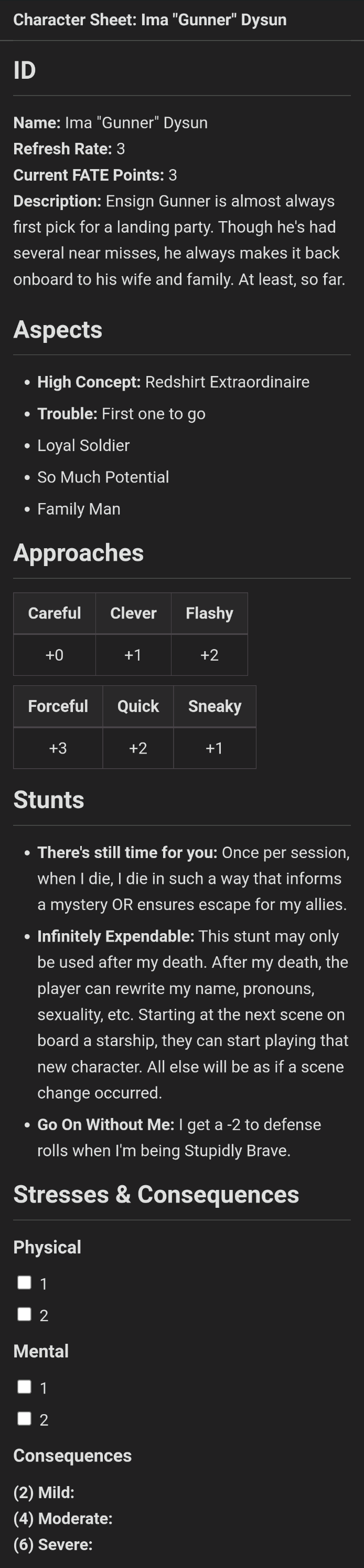Click the Mild consequence label
The height and width of the screenshot is (1568, 364).
44,1492
